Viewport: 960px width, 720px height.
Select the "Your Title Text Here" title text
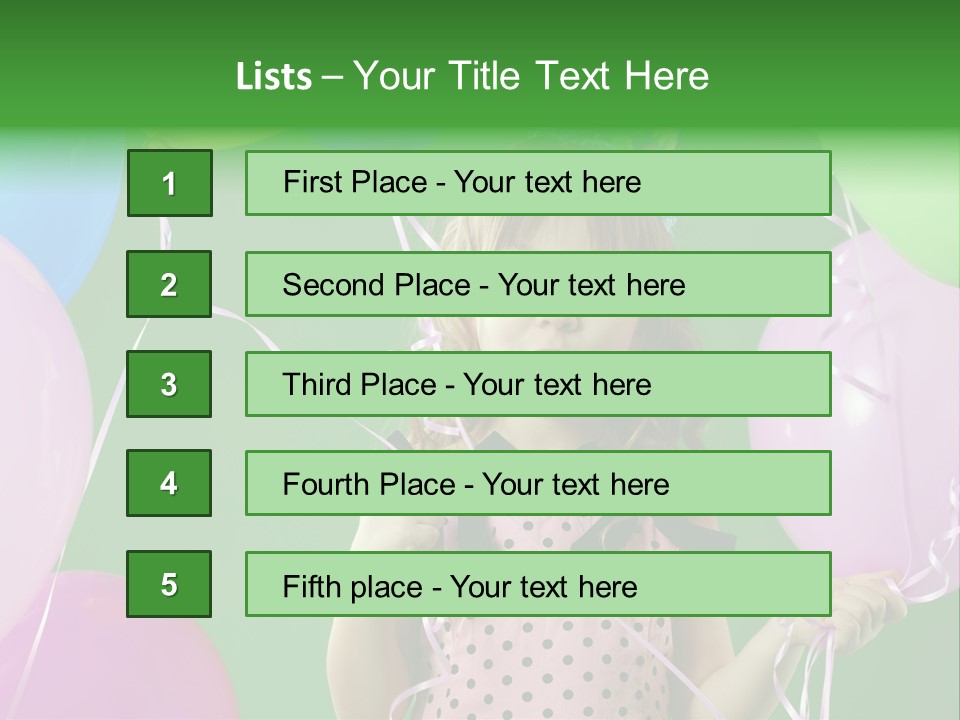tap(531, 76)
